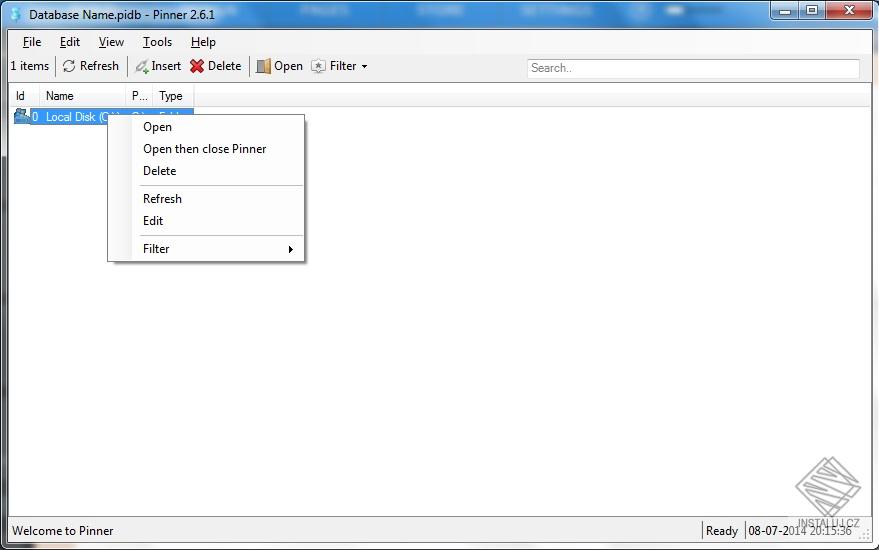The width and height of the screenshot is (879, 550).
Task: Expand the Filter toolbar dropdown arrow
Action: (x=364, y=67)
